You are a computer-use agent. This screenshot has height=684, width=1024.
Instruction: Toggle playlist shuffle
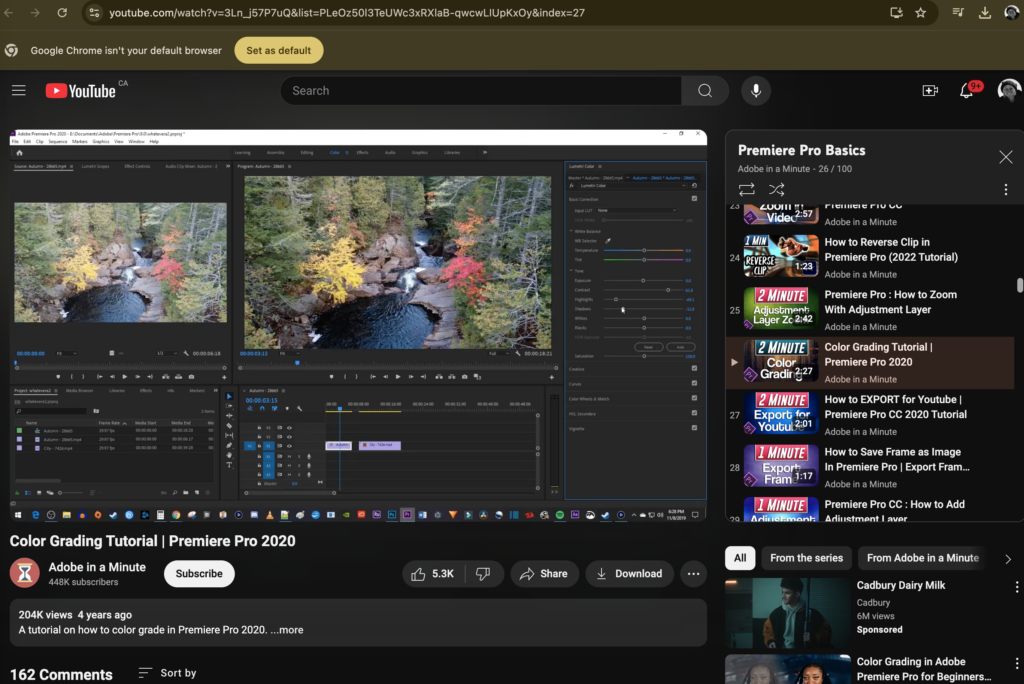776,189
